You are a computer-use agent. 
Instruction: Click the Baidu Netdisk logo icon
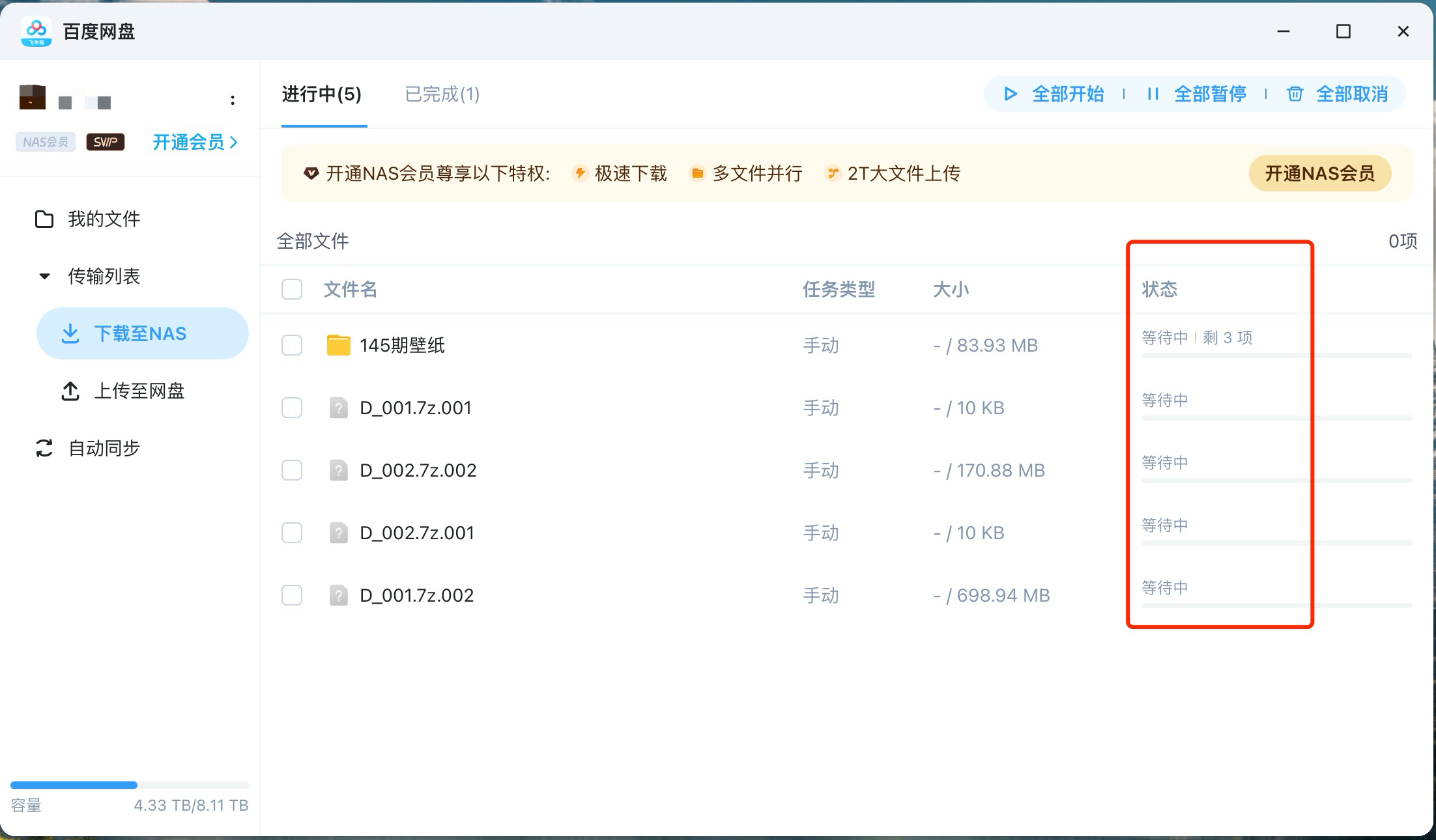[36, 31]
